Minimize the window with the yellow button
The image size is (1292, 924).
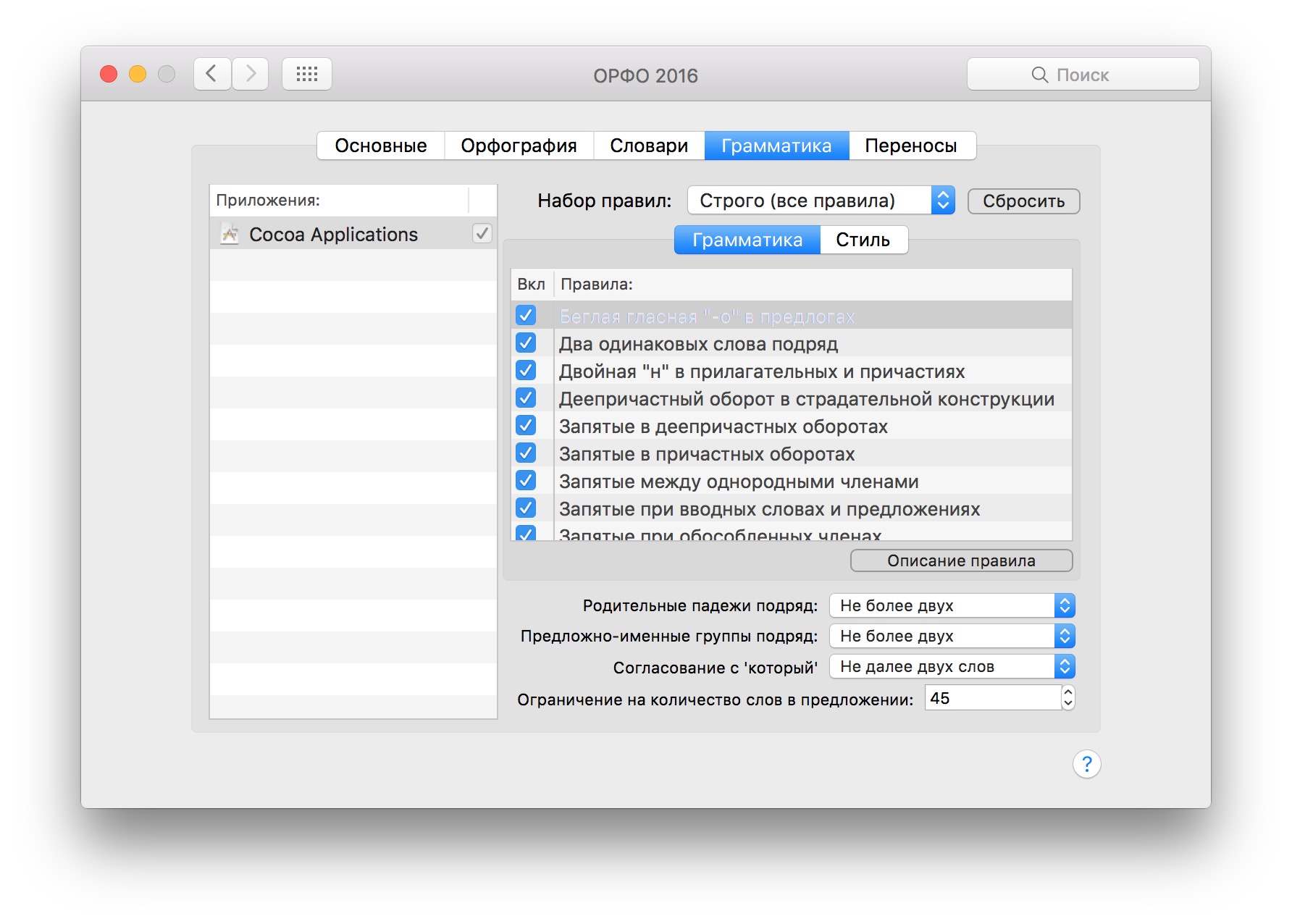click(x=138, y=74)
